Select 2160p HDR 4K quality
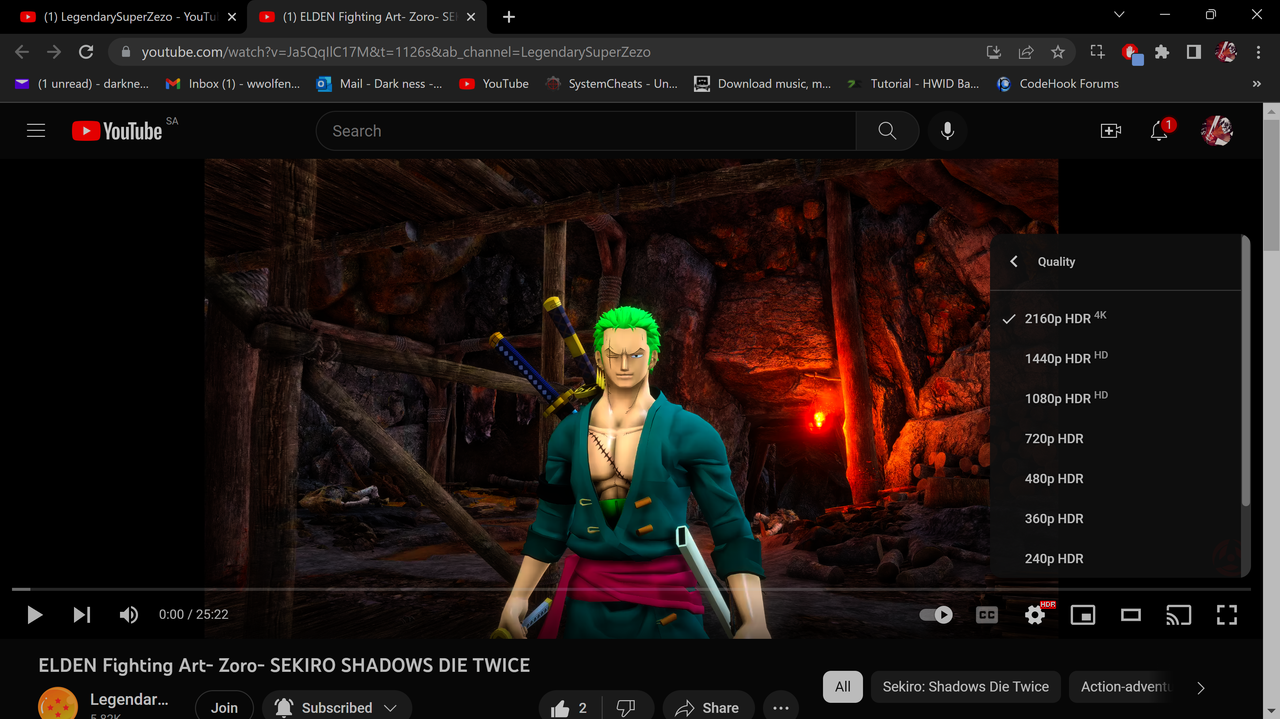This screenshot has height=719, width=1280. click(1115, 319)
